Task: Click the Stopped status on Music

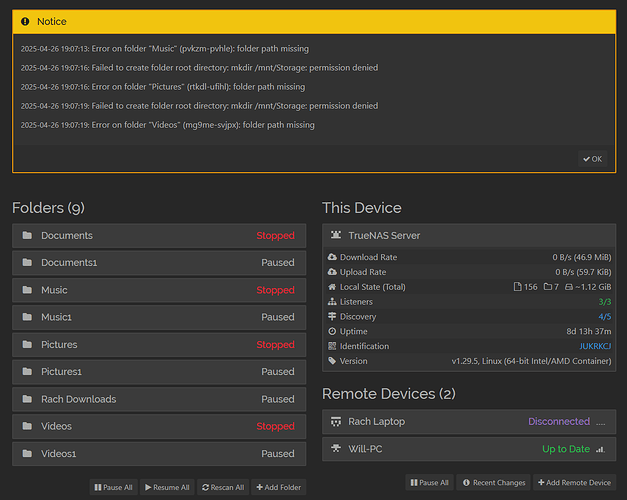Action: pyautogui.click(x=276, y=290)
